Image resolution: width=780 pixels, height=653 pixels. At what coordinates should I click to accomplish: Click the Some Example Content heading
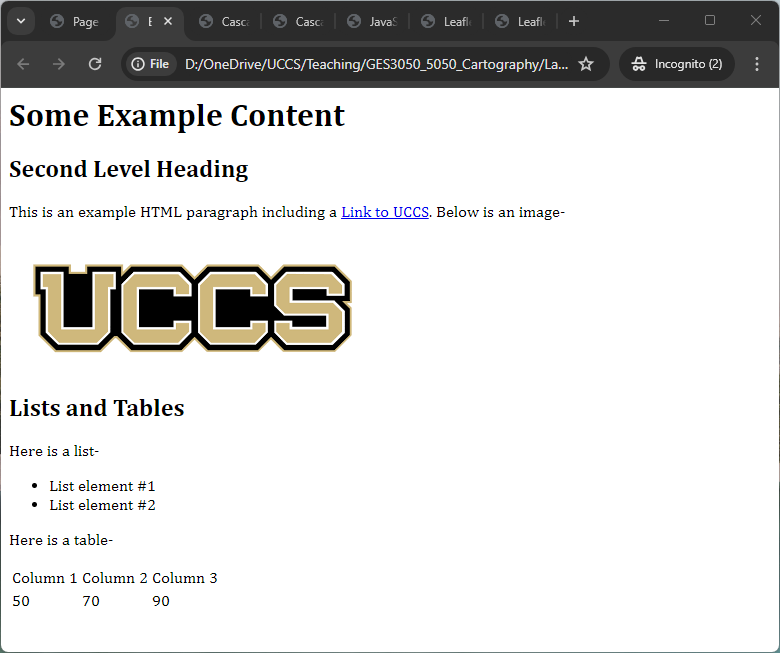177,116
